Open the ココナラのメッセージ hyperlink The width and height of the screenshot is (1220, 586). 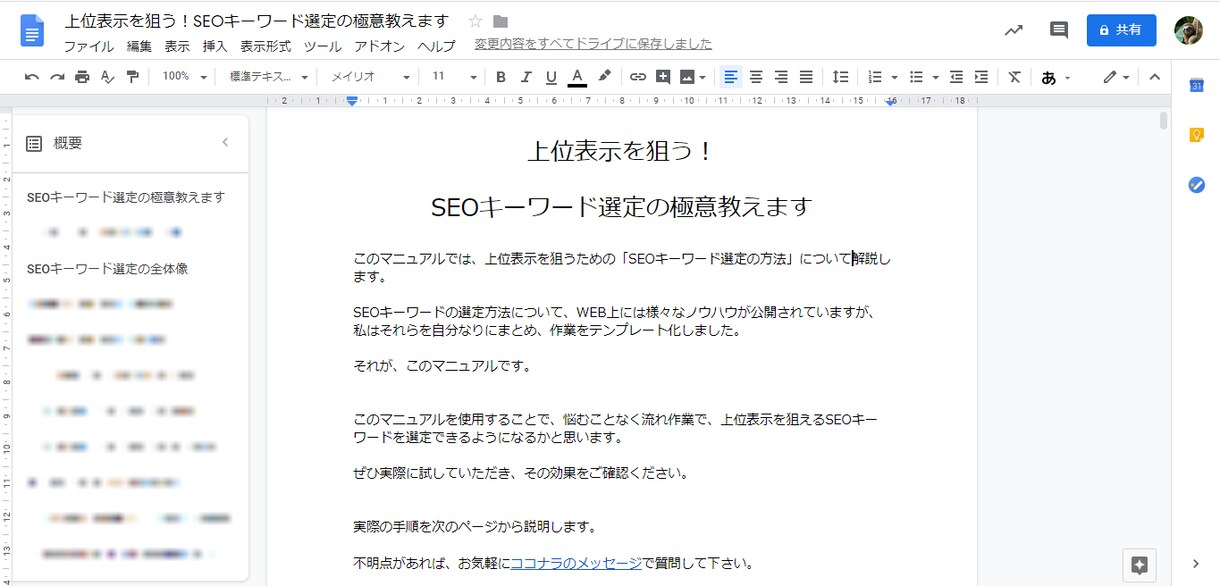[576, 563]
